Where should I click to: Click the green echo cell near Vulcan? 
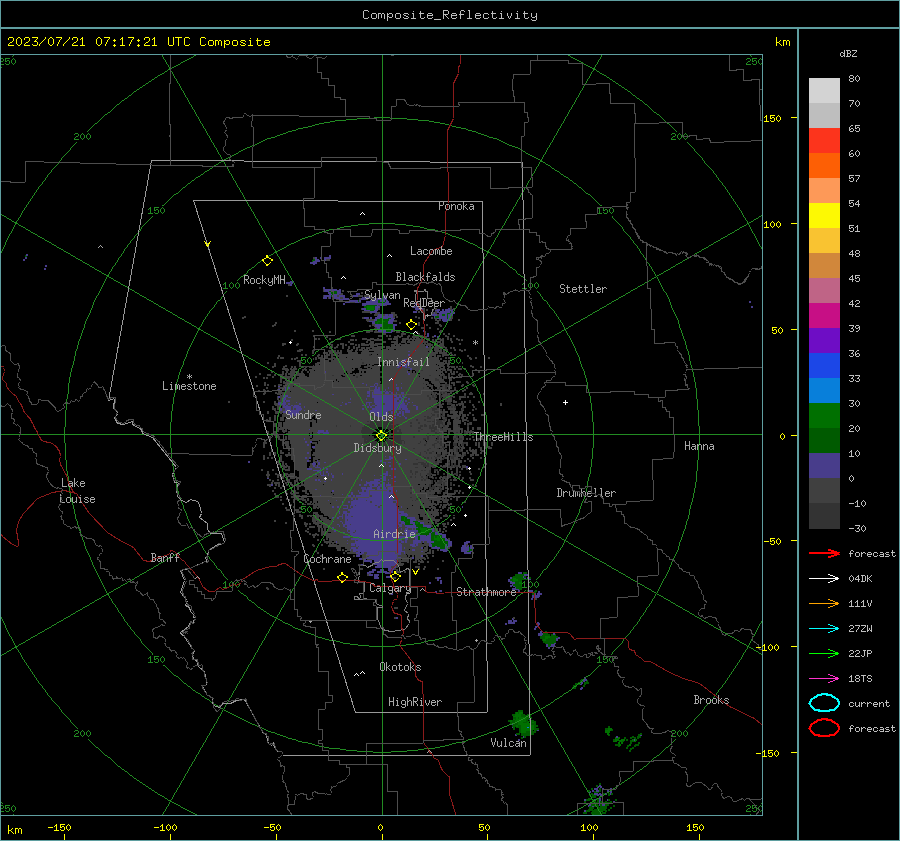pos(523,723)
